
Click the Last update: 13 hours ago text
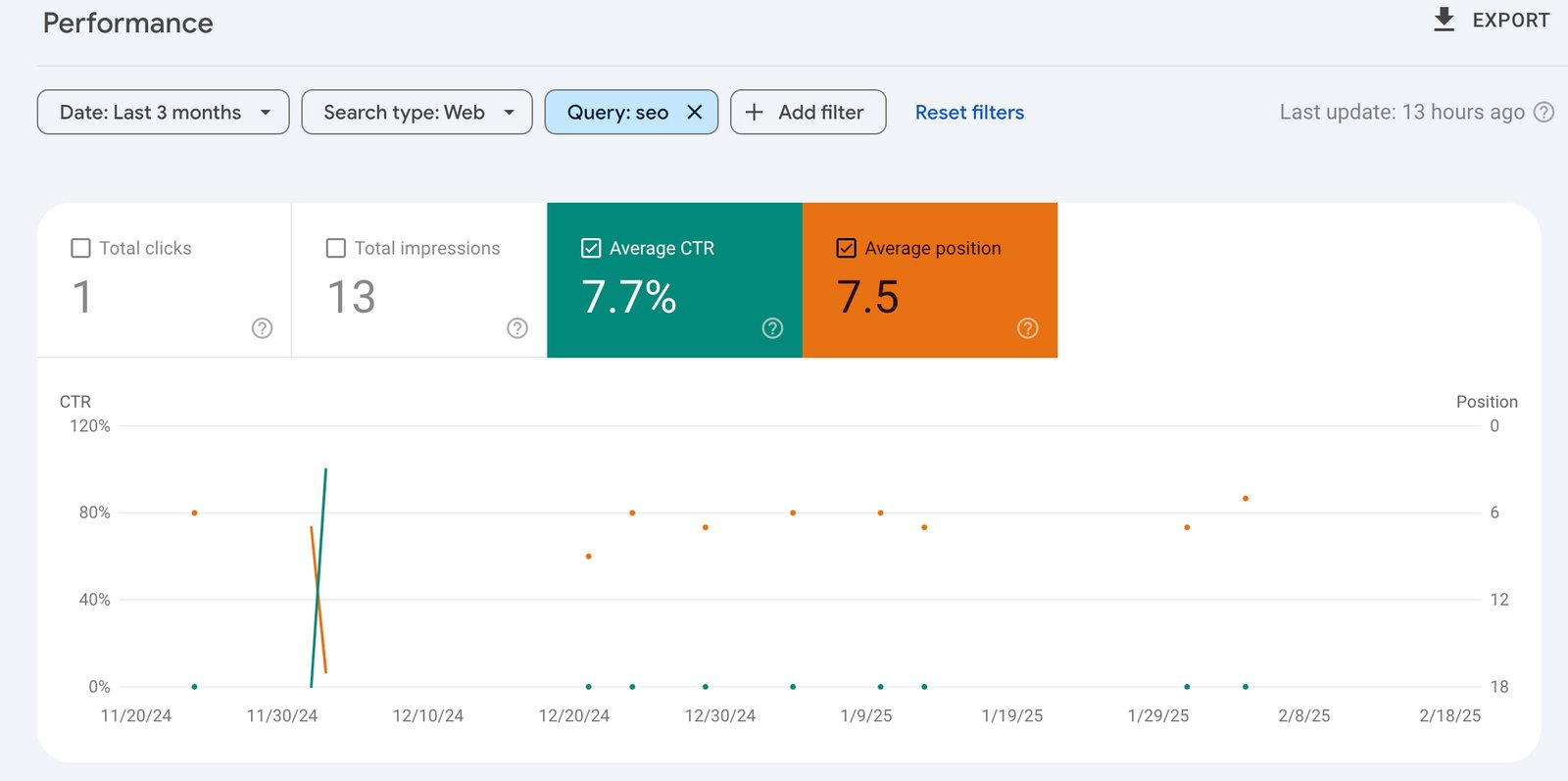(1401, 112)
